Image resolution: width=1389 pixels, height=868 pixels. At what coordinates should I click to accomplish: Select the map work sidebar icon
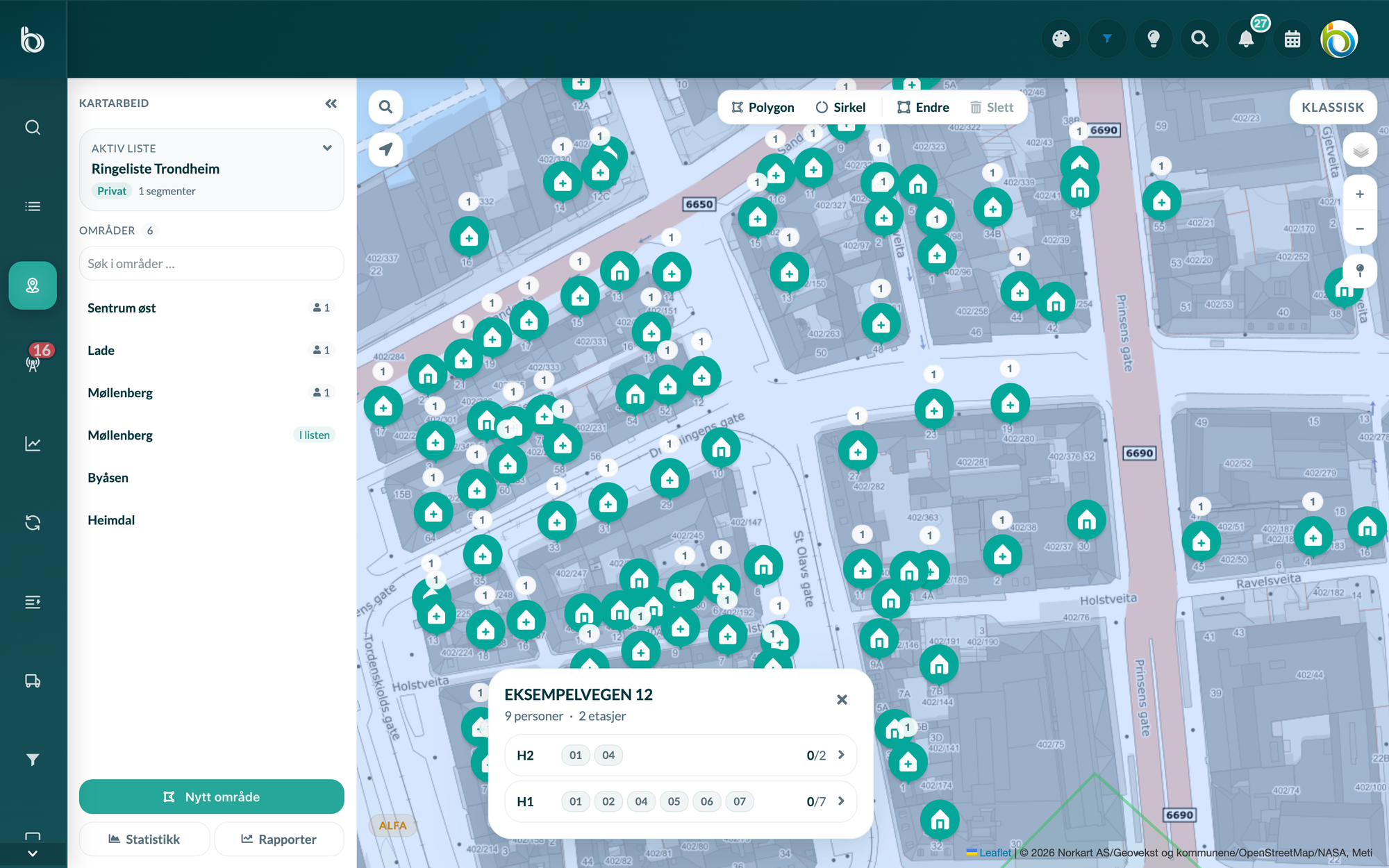[x=33, y=285]
